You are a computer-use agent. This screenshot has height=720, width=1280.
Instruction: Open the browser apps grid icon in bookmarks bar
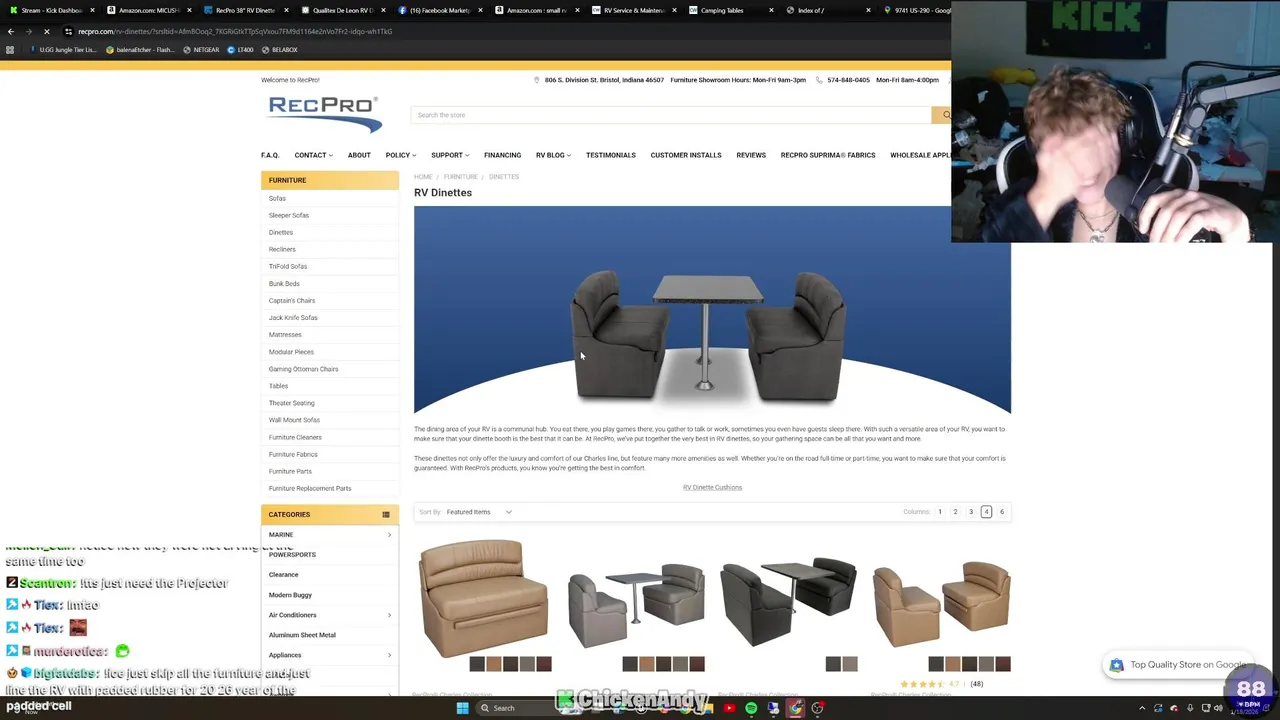(10, 49)
